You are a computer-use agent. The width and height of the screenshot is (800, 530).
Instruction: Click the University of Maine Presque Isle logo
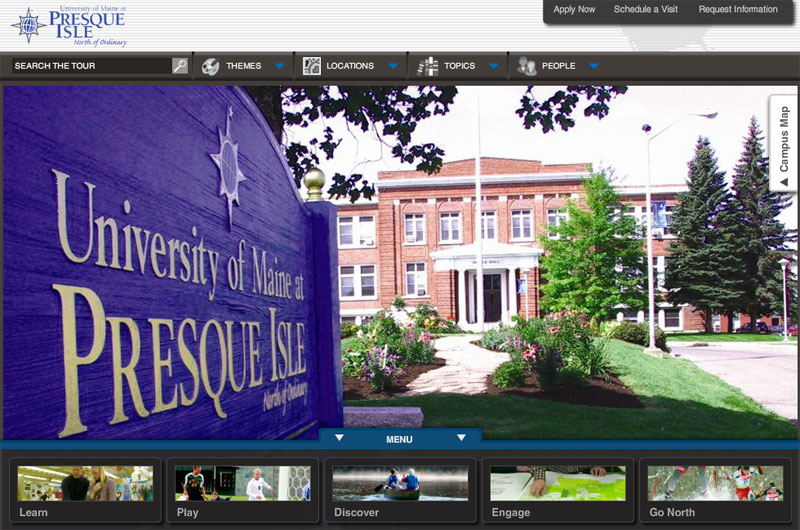tap(69, 25)
